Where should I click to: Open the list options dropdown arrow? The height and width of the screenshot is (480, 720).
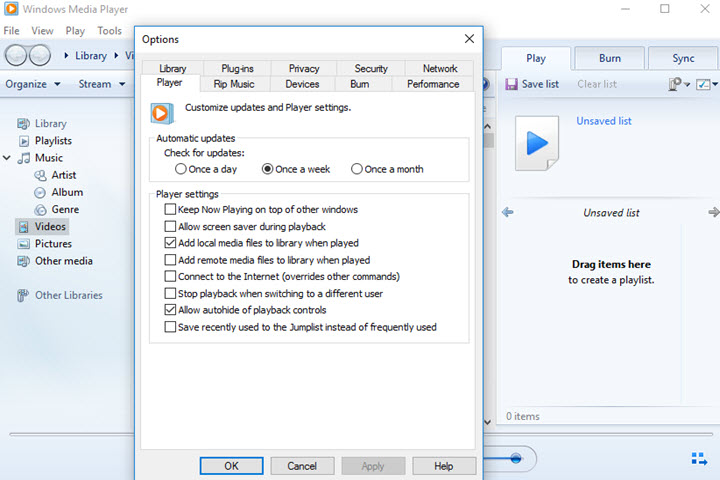pyautogui.click(x=687, y=85)
